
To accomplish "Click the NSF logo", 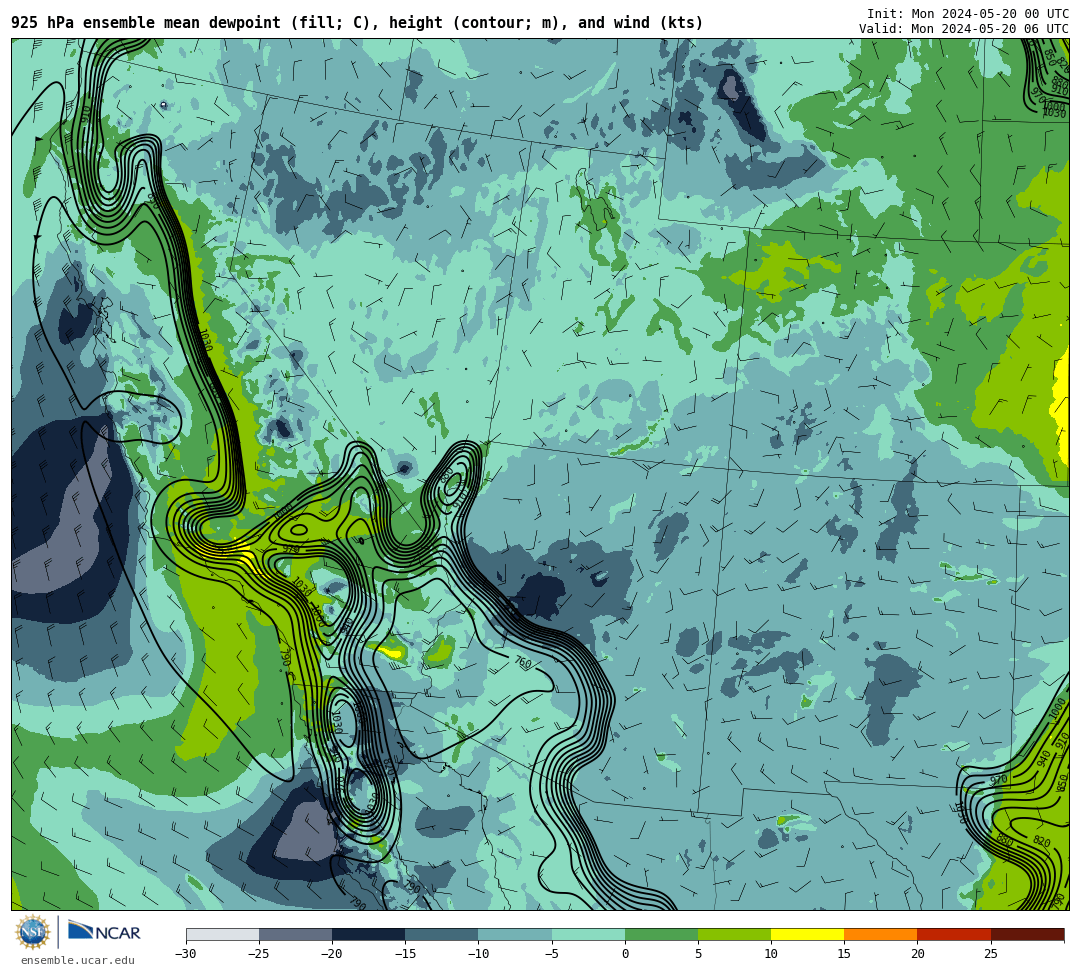I will point(33,932).
